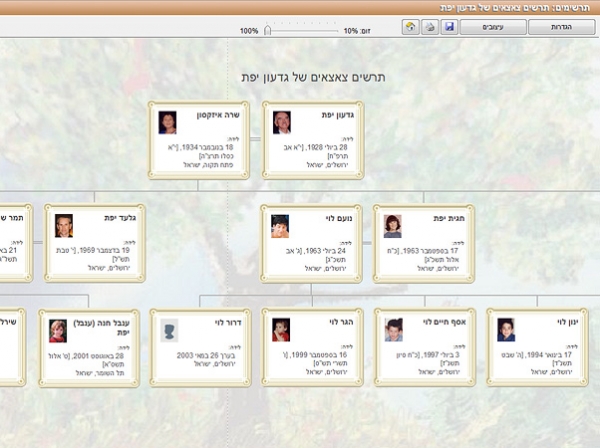Click the photo of תגית יפת
600x448 pixels.
point(393,226)
